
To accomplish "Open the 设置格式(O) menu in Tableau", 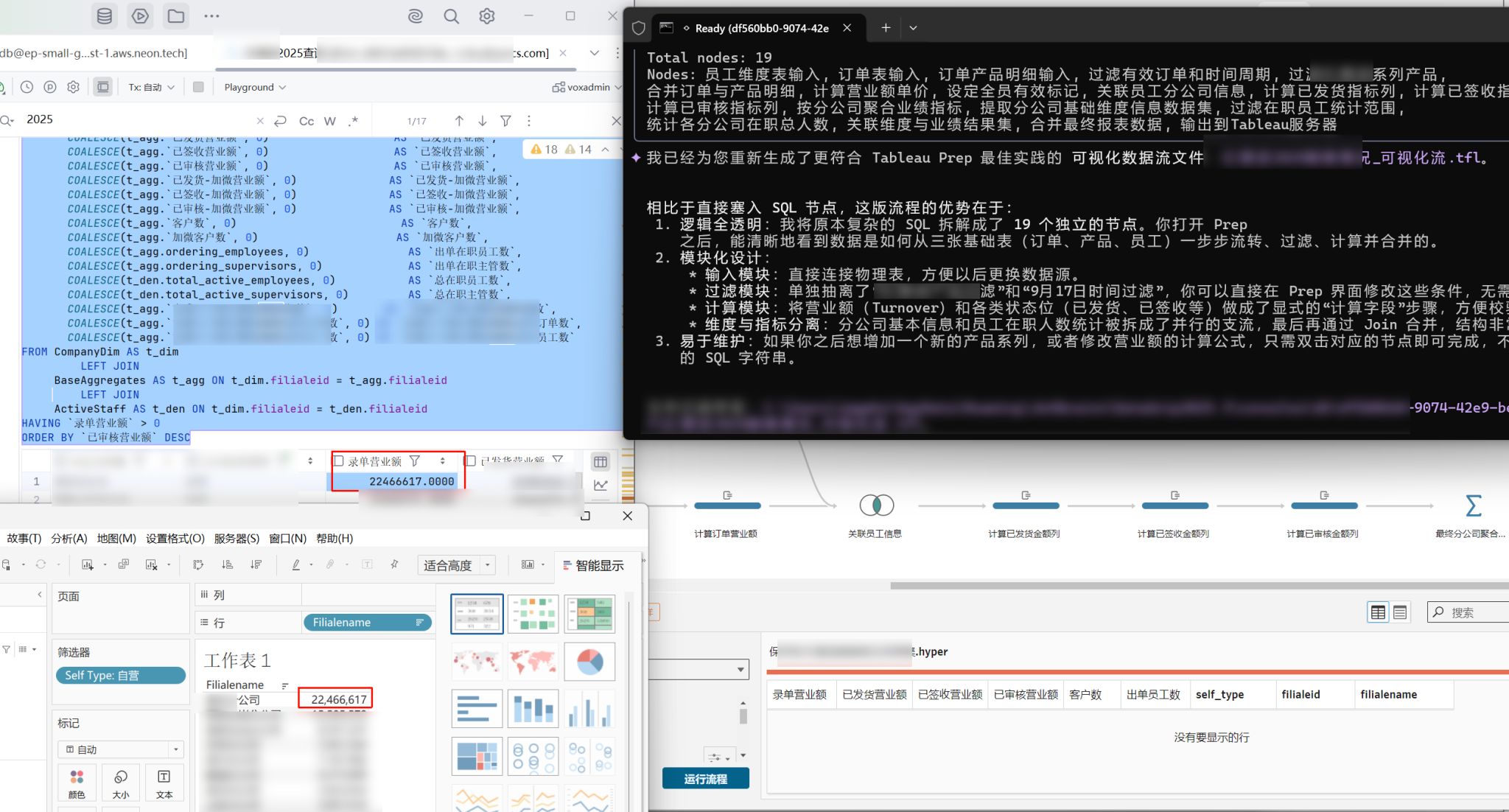I will (175, 539).
